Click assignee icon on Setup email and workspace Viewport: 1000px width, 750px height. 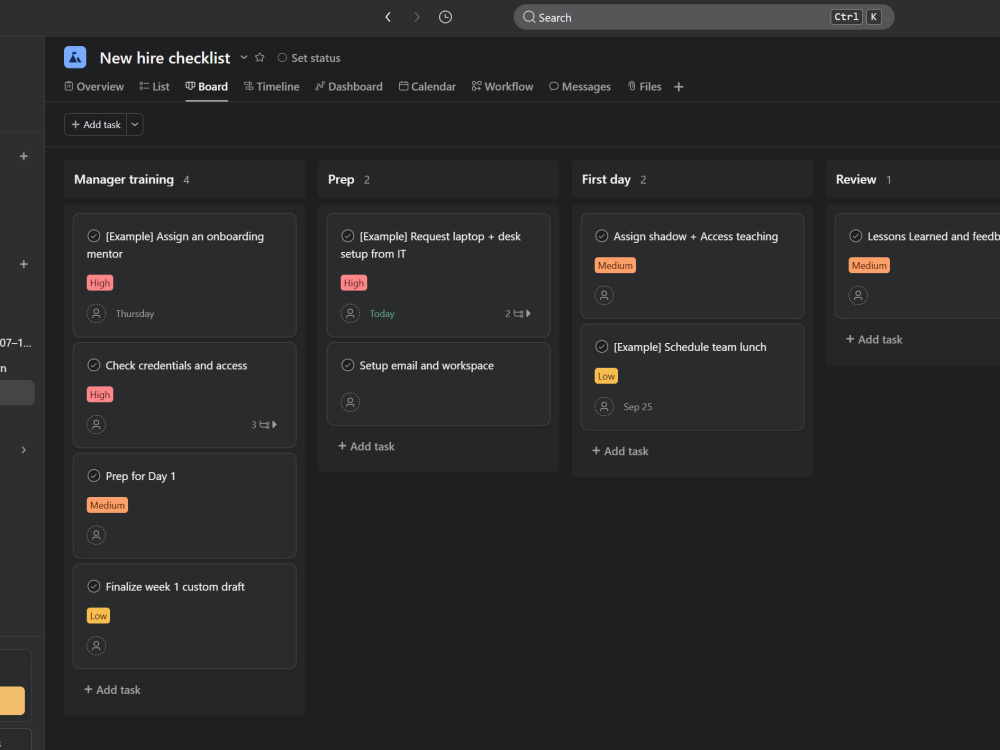[x=350, y=402]
